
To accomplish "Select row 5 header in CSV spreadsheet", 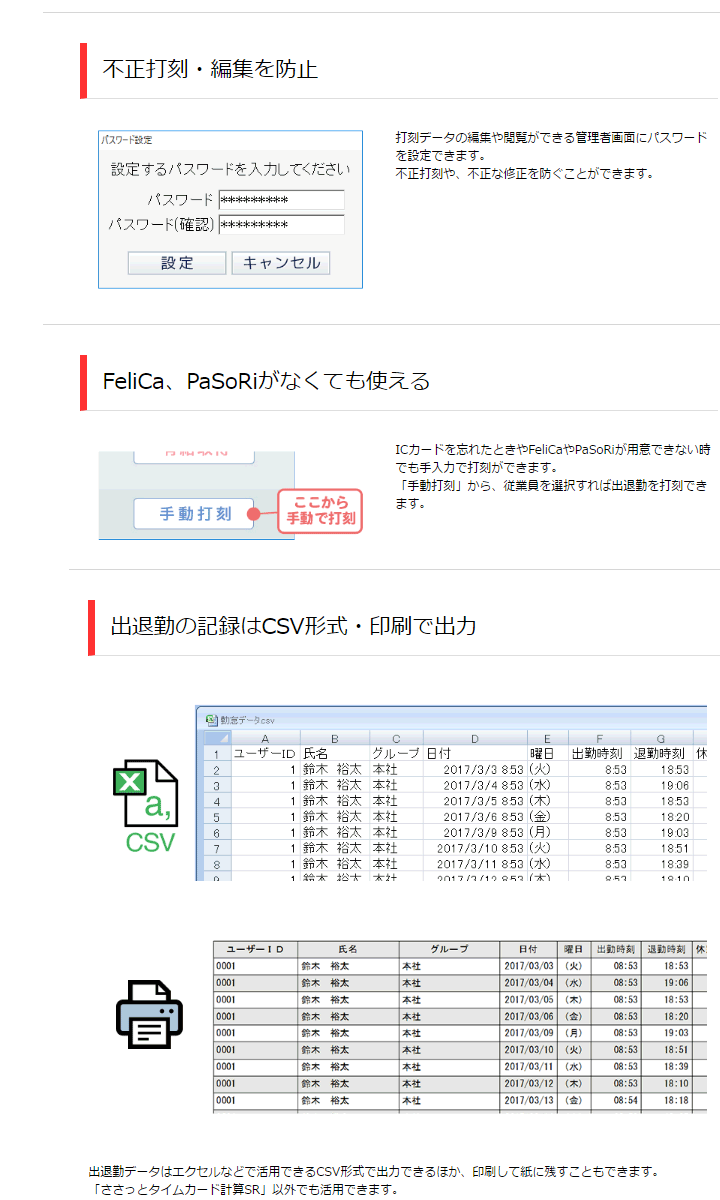I will click(216, 816).
